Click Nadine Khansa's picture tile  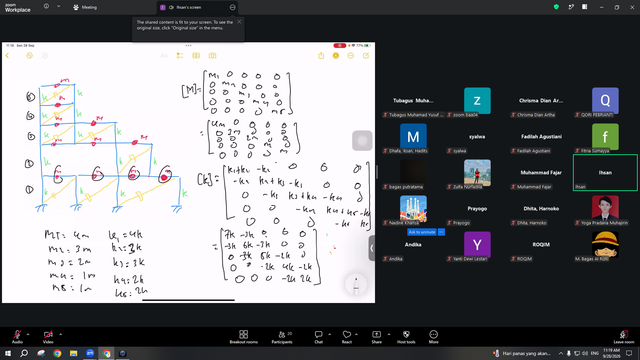413,208
